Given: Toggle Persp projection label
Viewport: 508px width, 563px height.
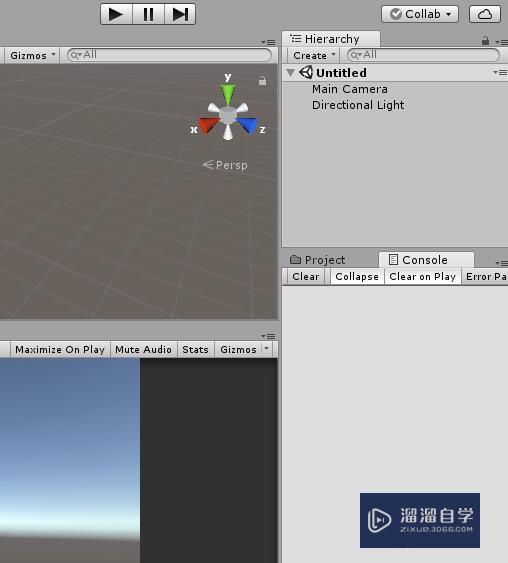Looking at the screenshot, I should click(225, 165).
